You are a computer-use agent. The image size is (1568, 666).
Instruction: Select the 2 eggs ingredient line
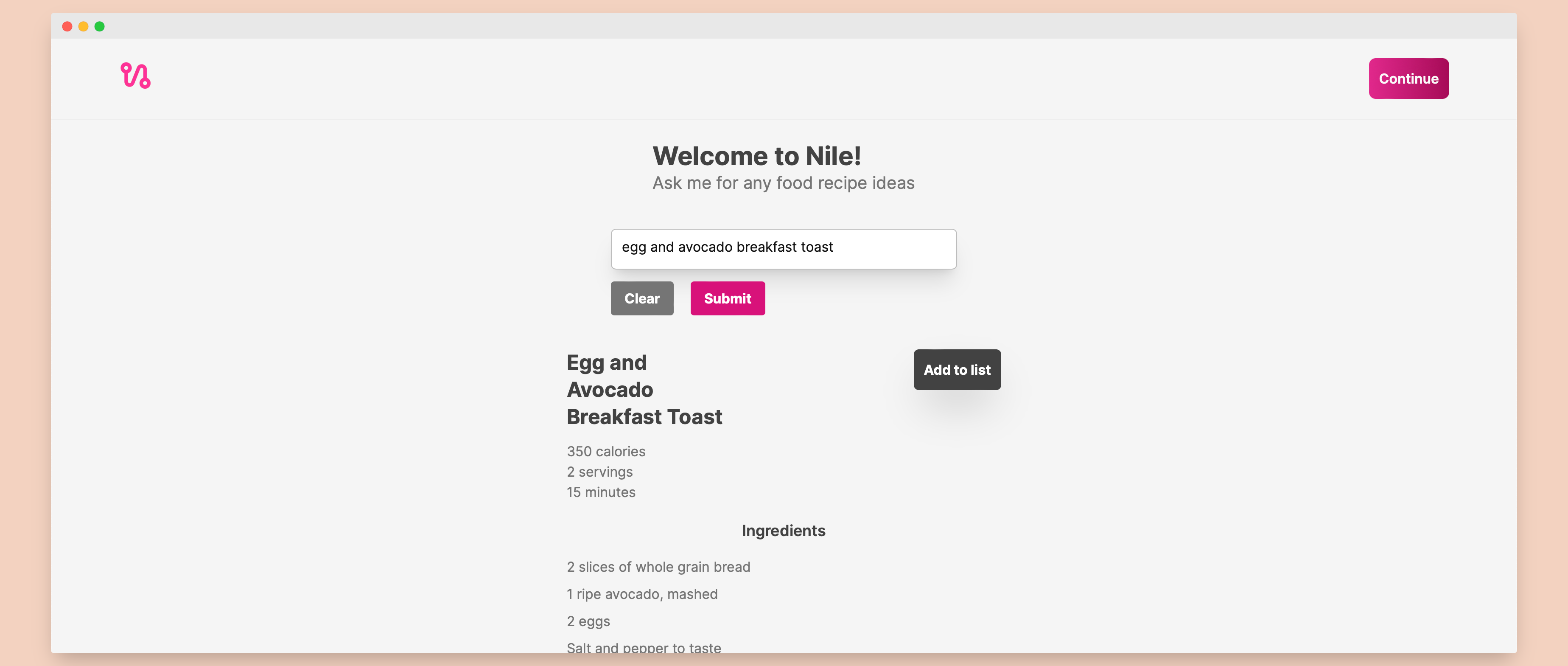click(588, 621)
